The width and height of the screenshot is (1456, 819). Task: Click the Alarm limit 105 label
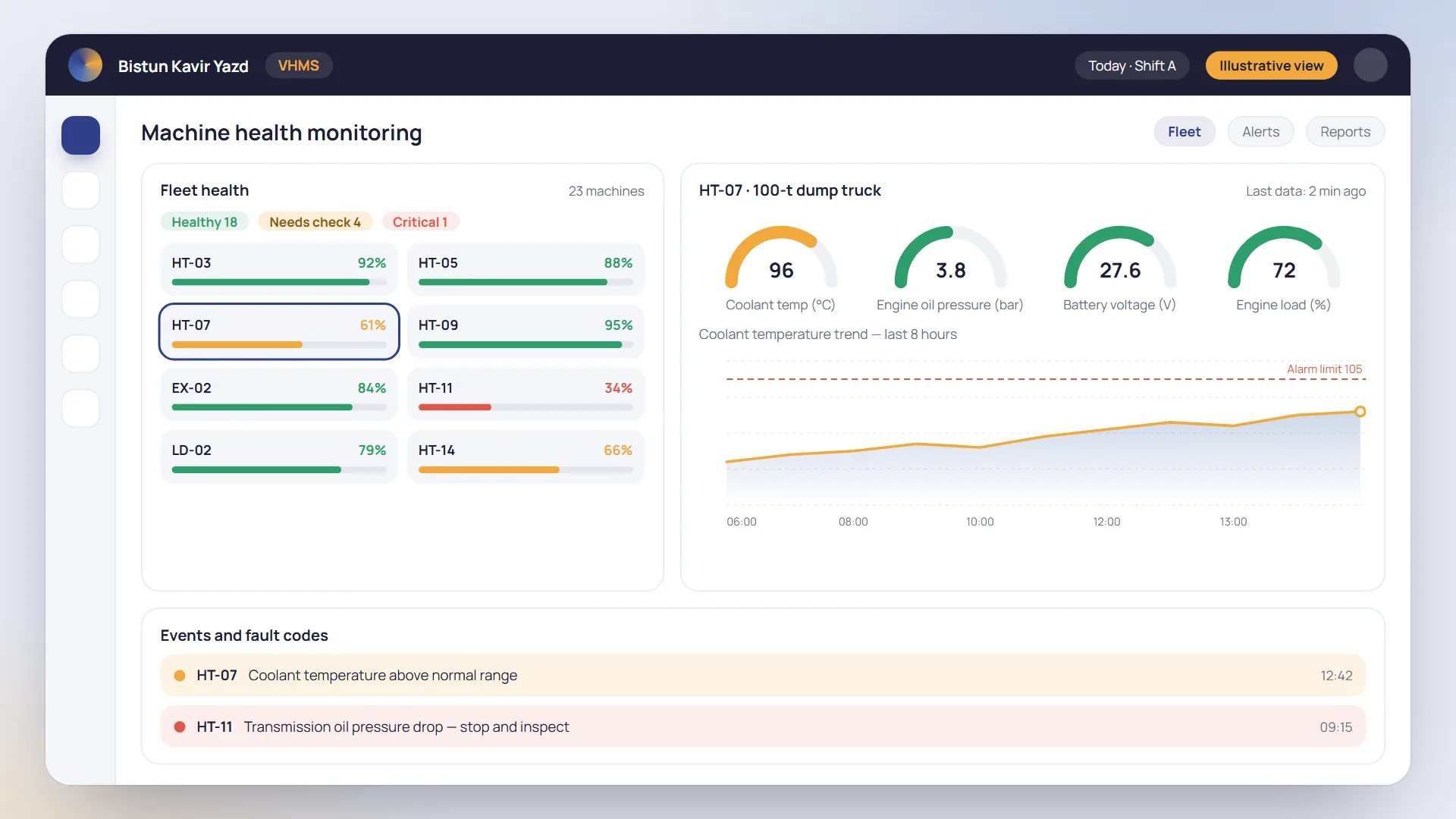pos(1324,369)
